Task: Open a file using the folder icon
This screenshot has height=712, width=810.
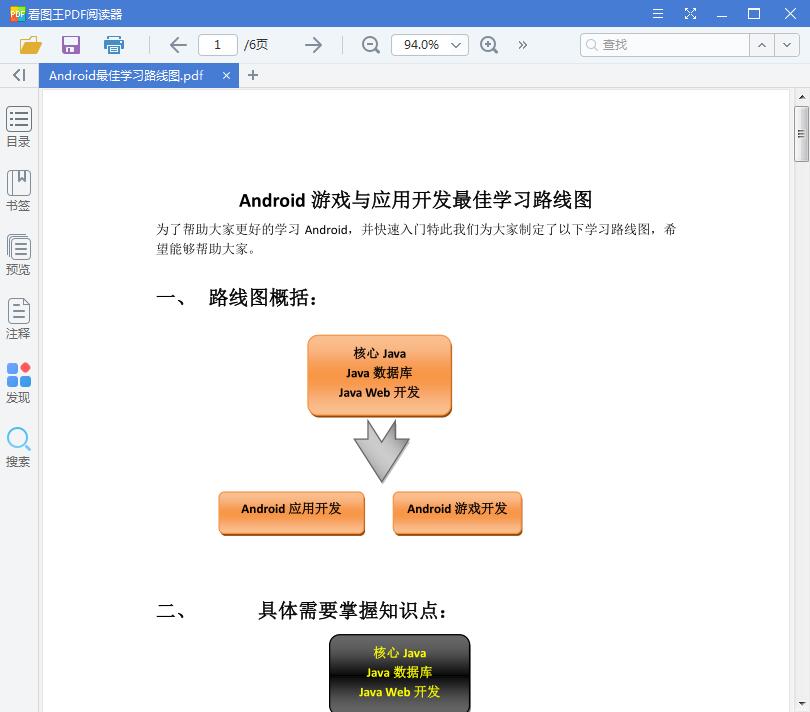Action: click(30, 45)
